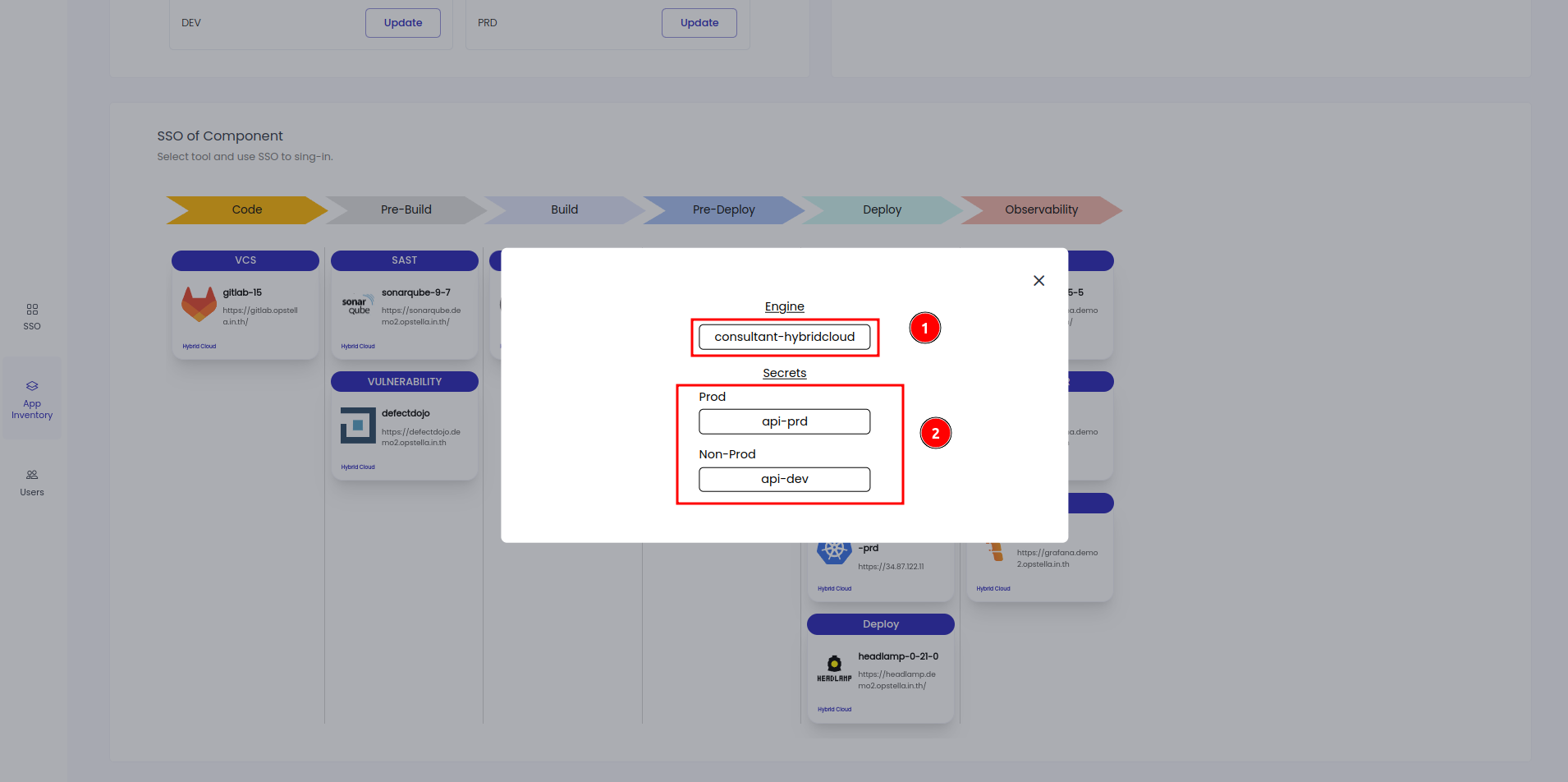
Task: Click the Engine heading in dialog
Action: click(x=784, y=306)
